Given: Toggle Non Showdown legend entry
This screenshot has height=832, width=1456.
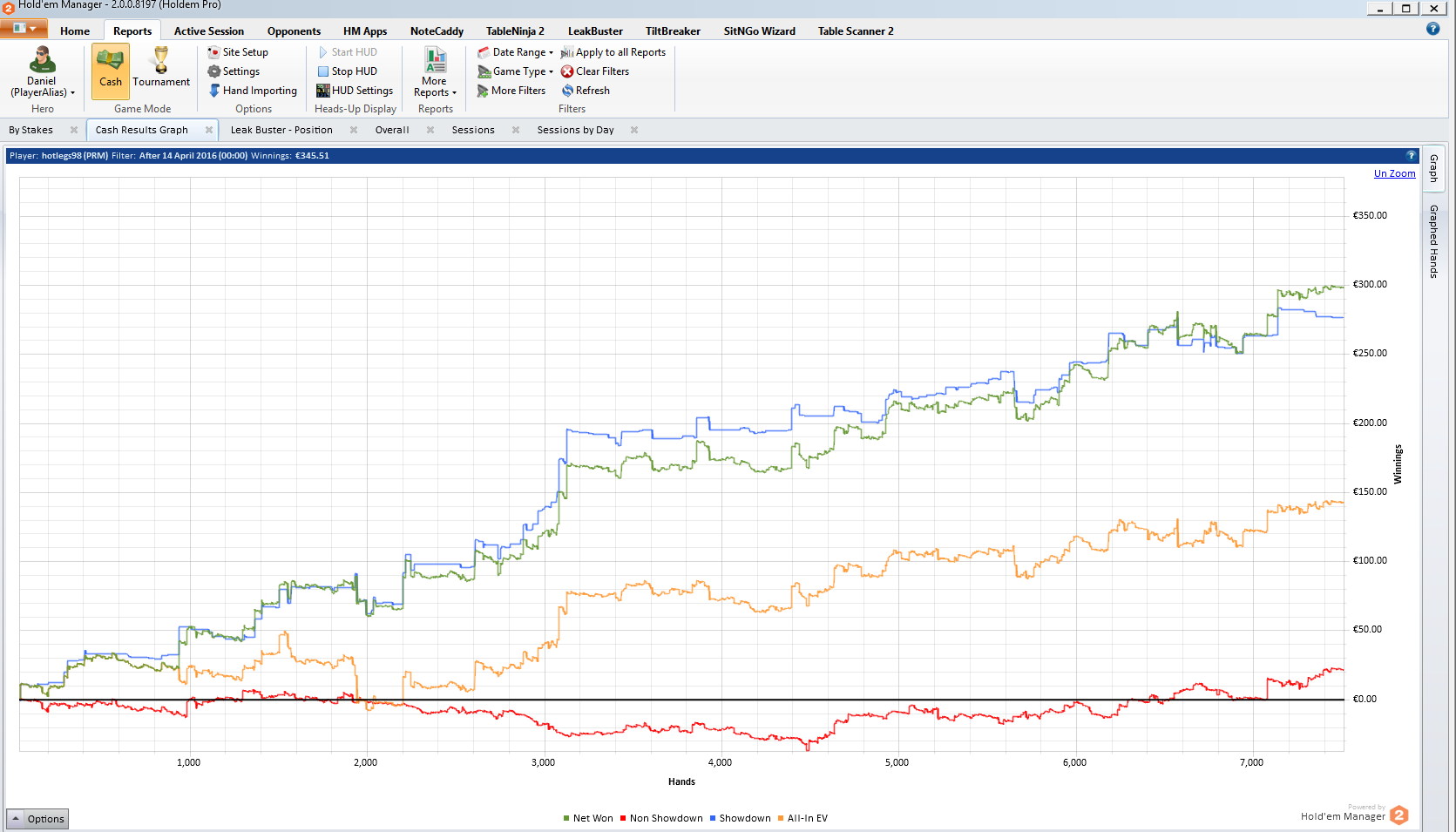Looking at the screenshot, I should coord(661,818).
